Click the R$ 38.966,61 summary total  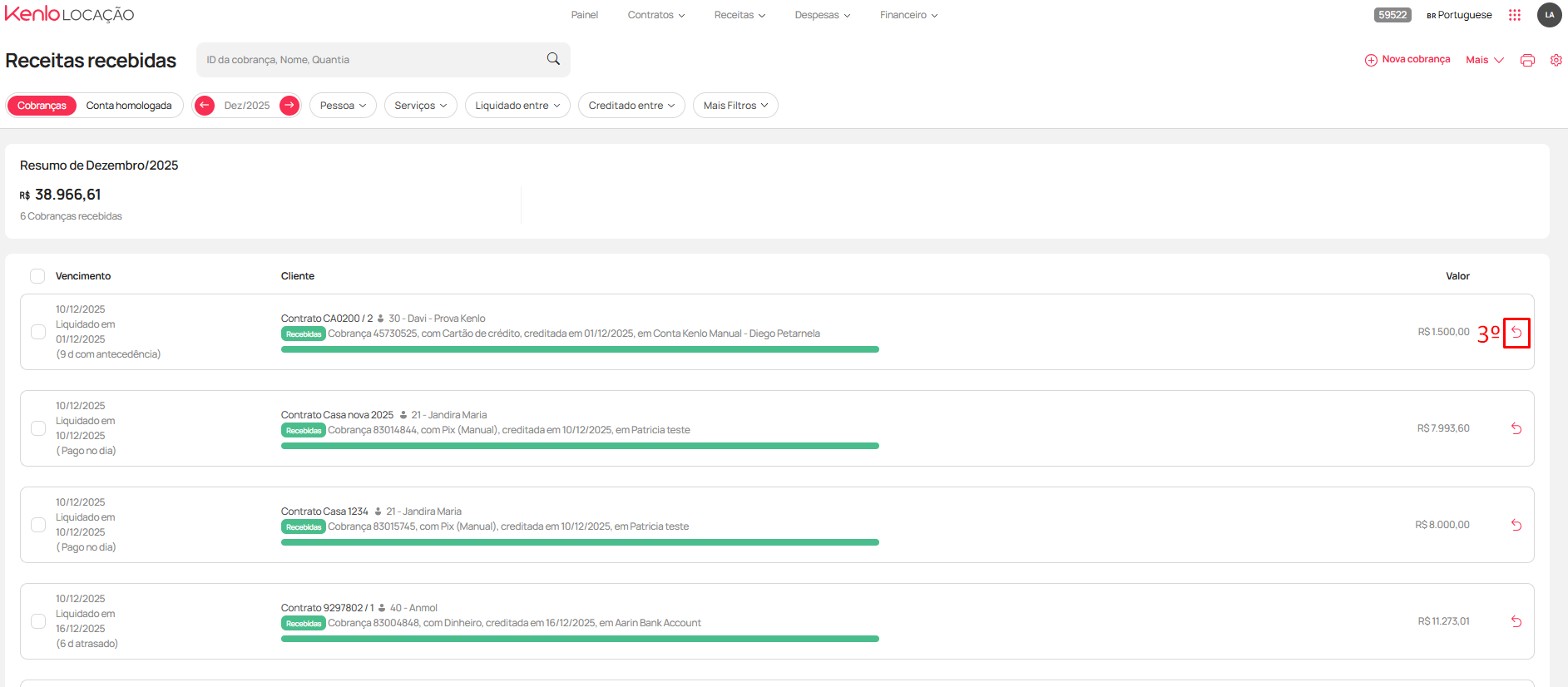pyautogui.click(x=60, y=195)
